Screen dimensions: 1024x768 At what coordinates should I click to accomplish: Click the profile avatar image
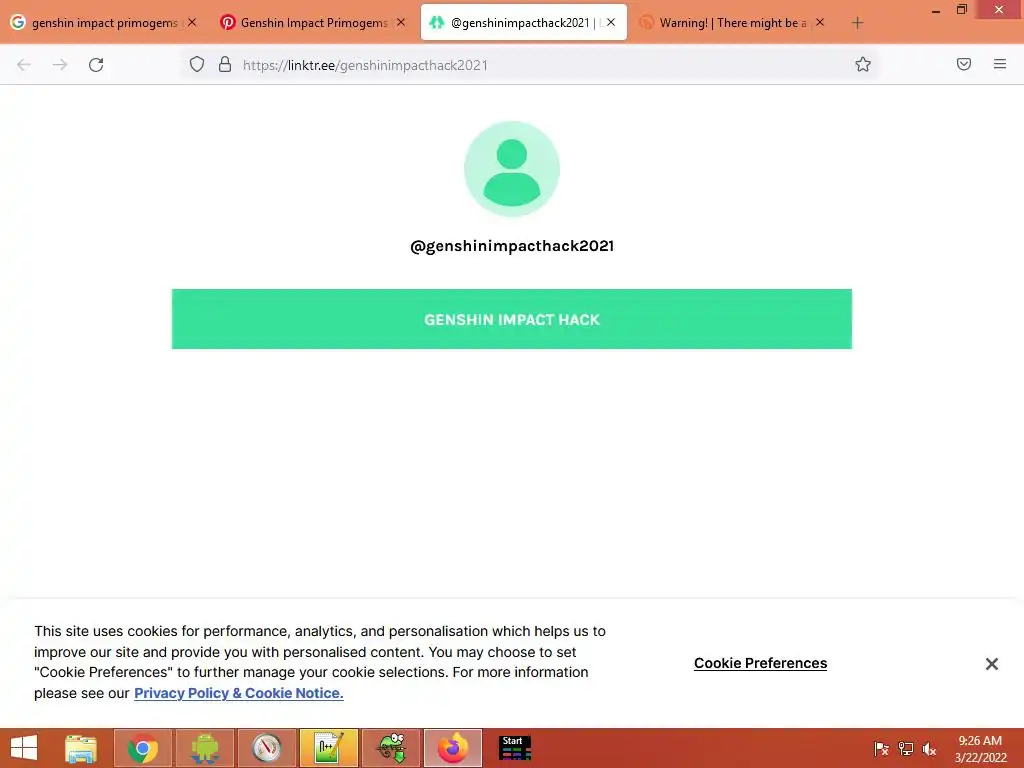point(511,169)
